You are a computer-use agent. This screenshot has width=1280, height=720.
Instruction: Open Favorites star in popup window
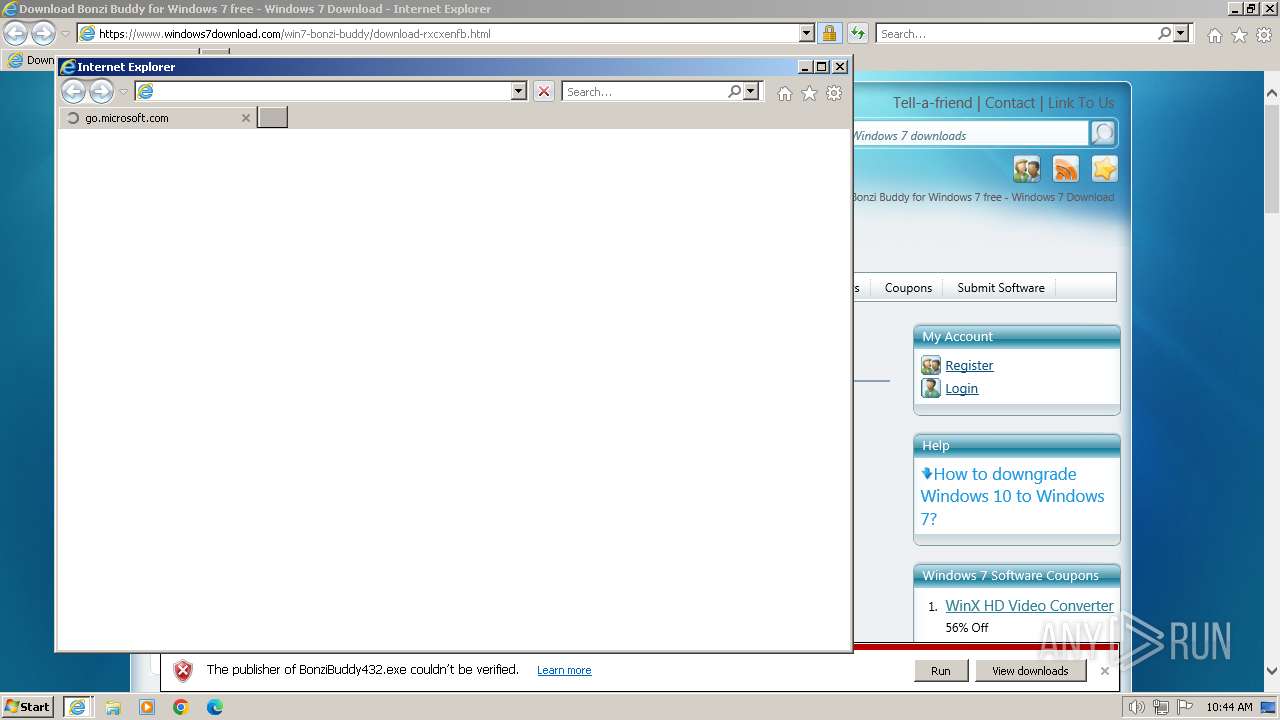[809, 93]
